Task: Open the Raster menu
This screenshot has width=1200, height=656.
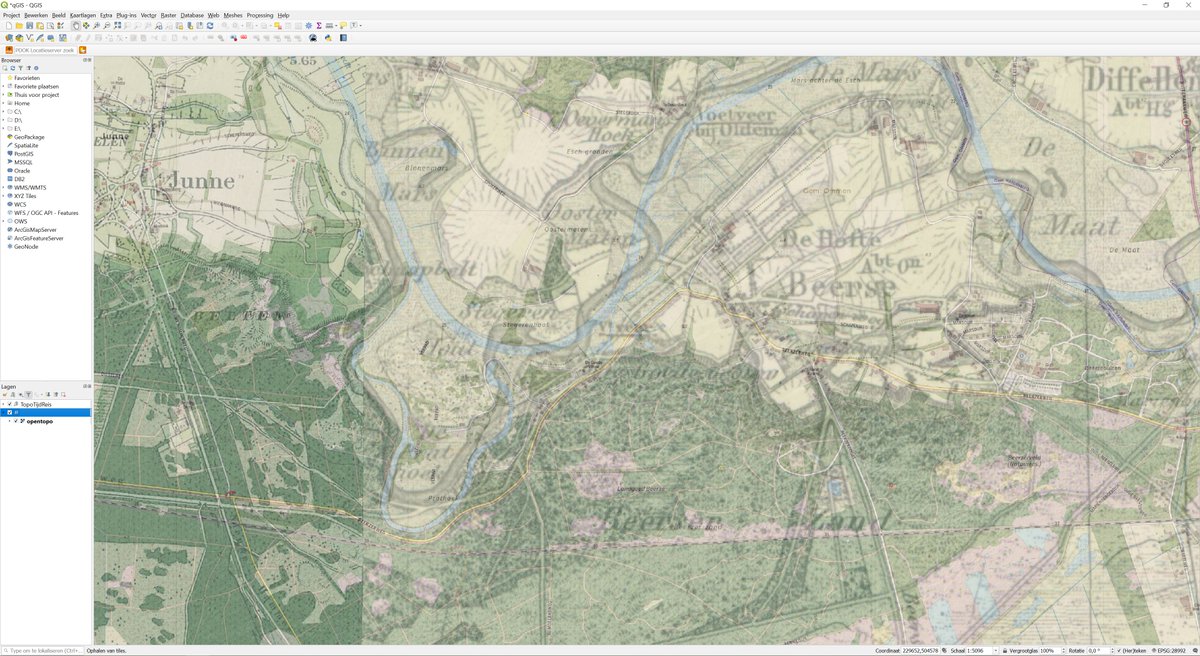Action: coord(168,16)
